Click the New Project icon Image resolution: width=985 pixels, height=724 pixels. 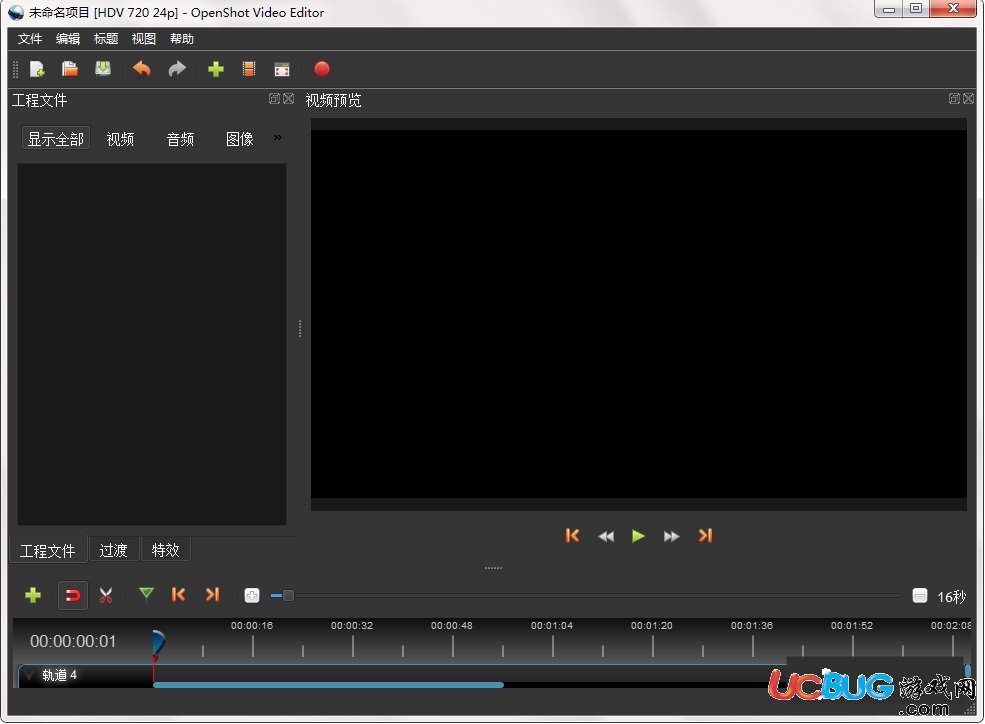[37, 69]
